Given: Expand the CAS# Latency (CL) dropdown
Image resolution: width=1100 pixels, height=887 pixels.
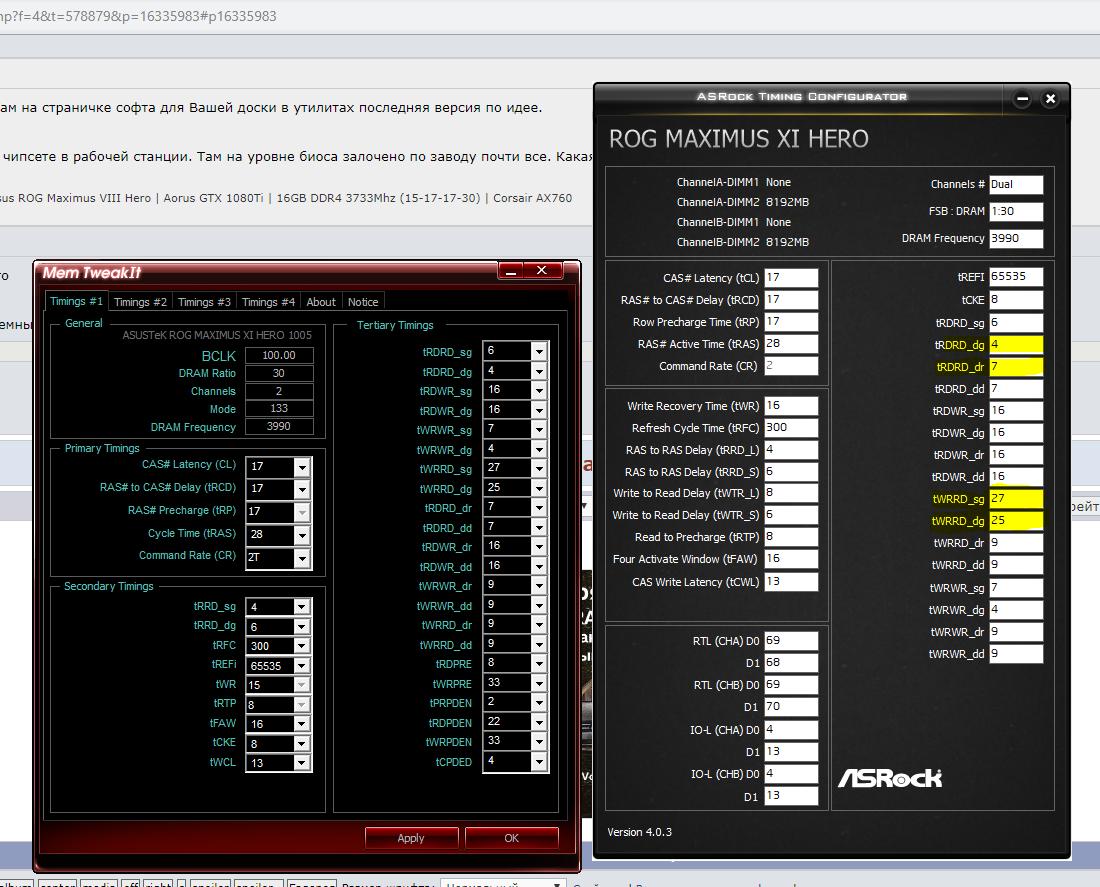Looking at the screenshot, I should (302, 467).
